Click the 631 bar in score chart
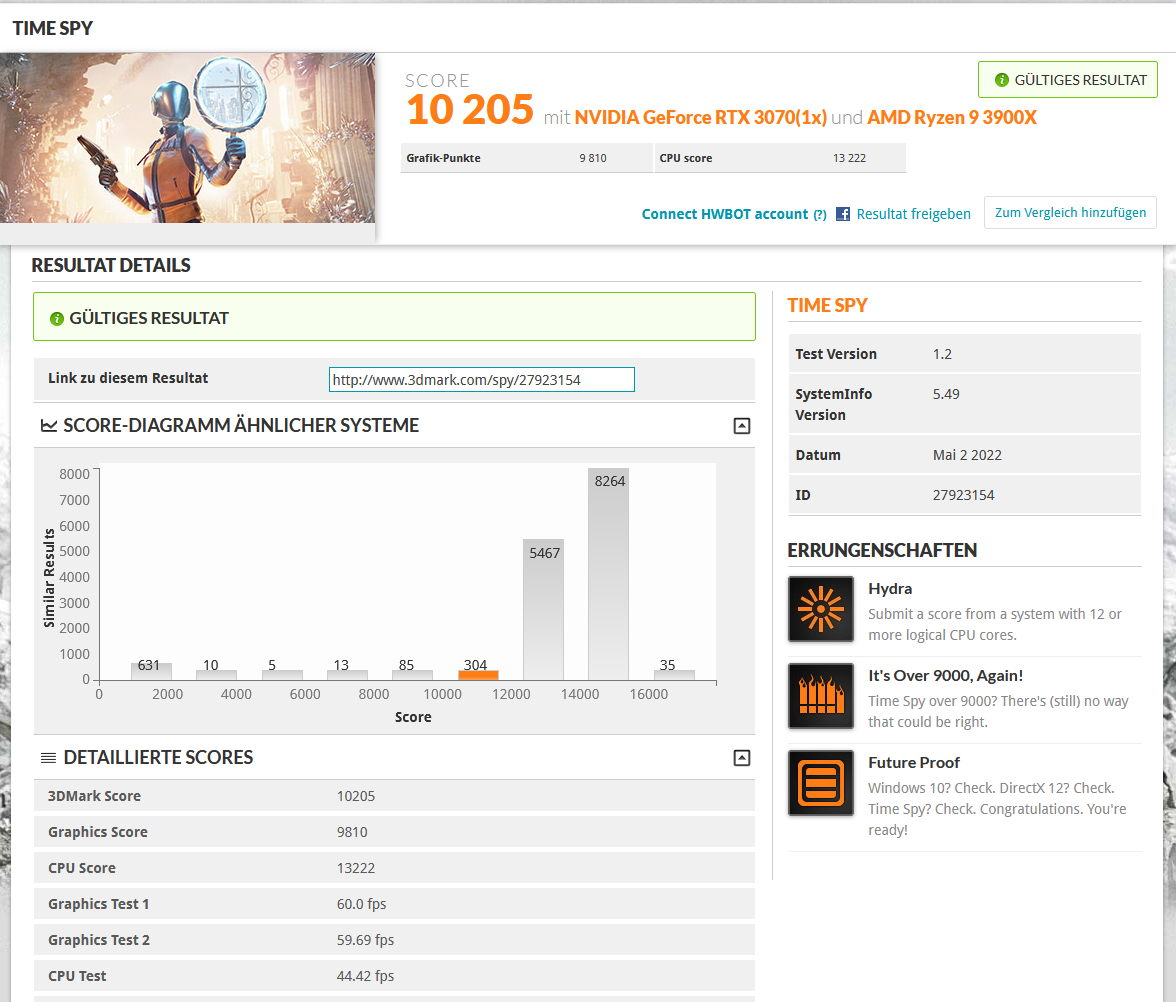Screen dimensions: 1176x1002 (x=152, y=671)
